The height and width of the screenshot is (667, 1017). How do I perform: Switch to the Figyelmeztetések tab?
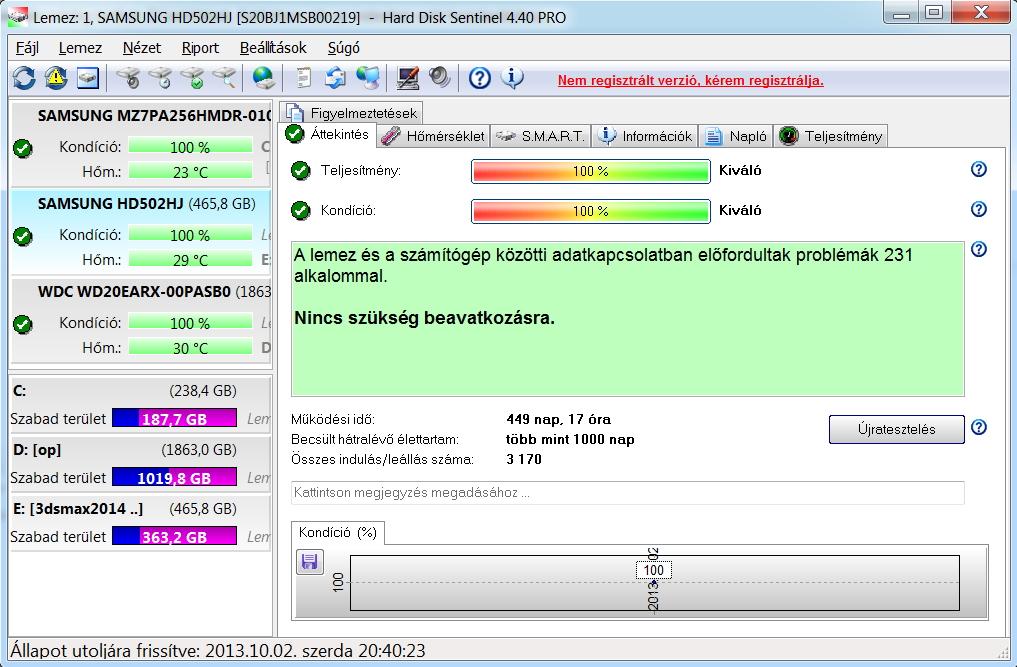tap(352, 113)
